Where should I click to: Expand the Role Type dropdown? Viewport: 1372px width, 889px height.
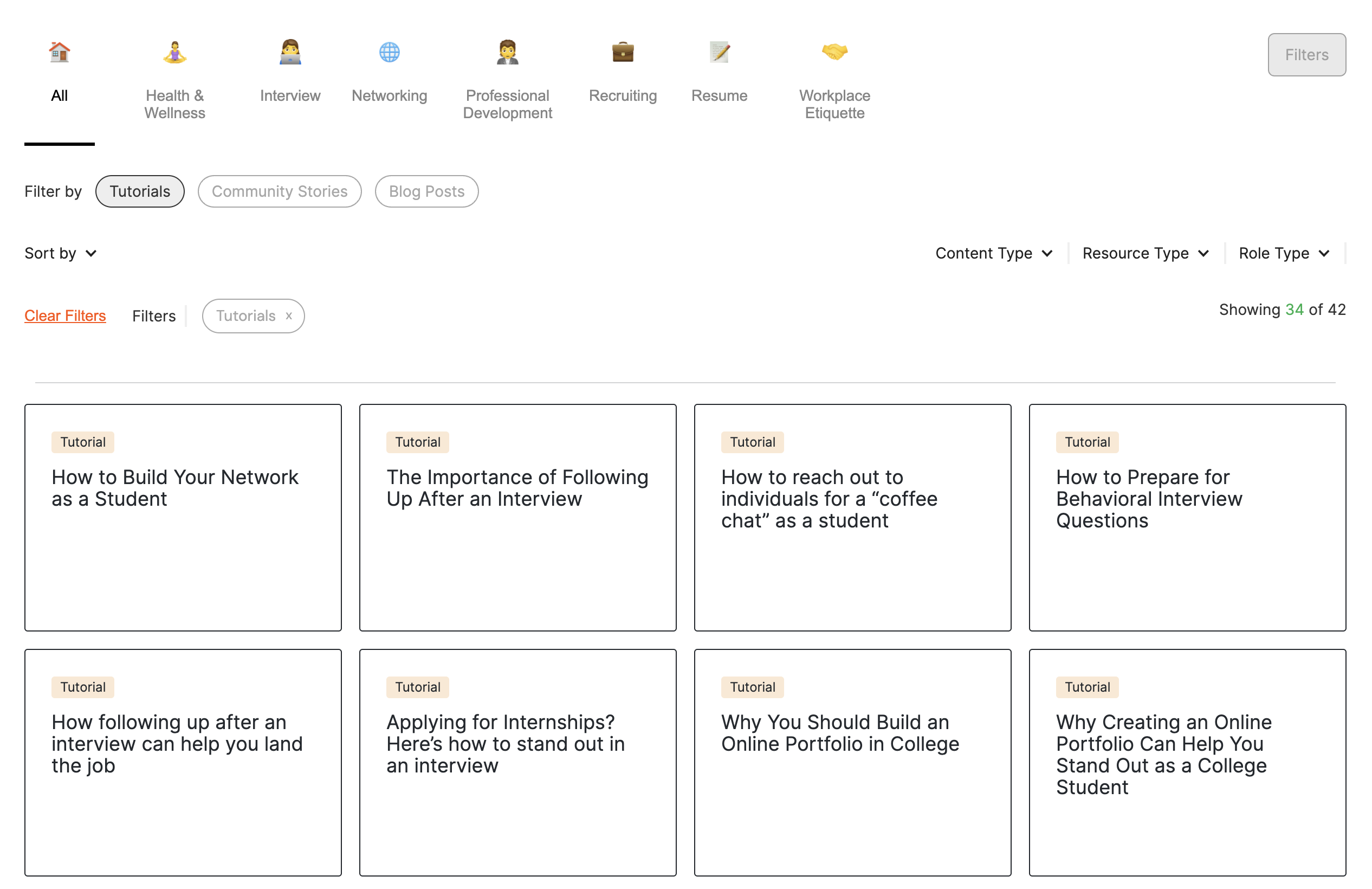coord(1283,253)
